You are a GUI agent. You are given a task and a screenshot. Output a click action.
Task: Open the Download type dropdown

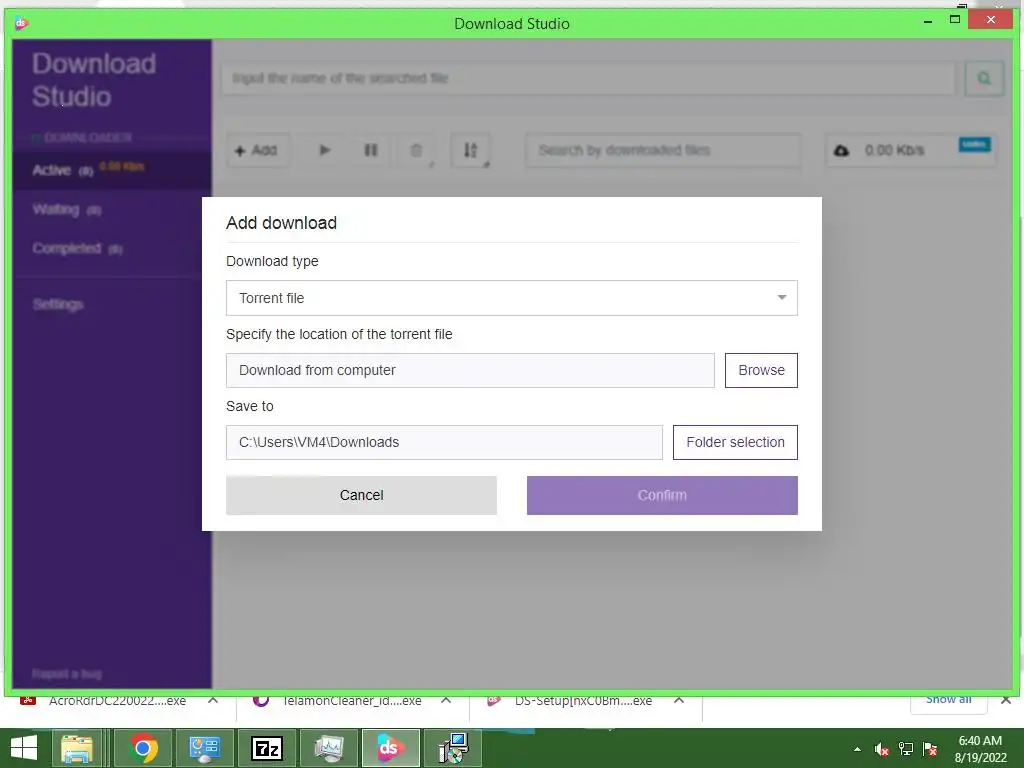point(511,298)
